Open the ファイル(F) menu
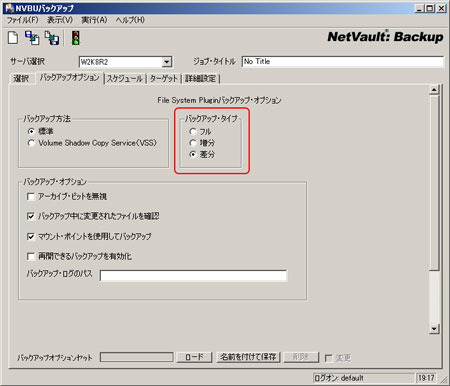The height and width of the screenshot is (386, 450). coord(22,20)
